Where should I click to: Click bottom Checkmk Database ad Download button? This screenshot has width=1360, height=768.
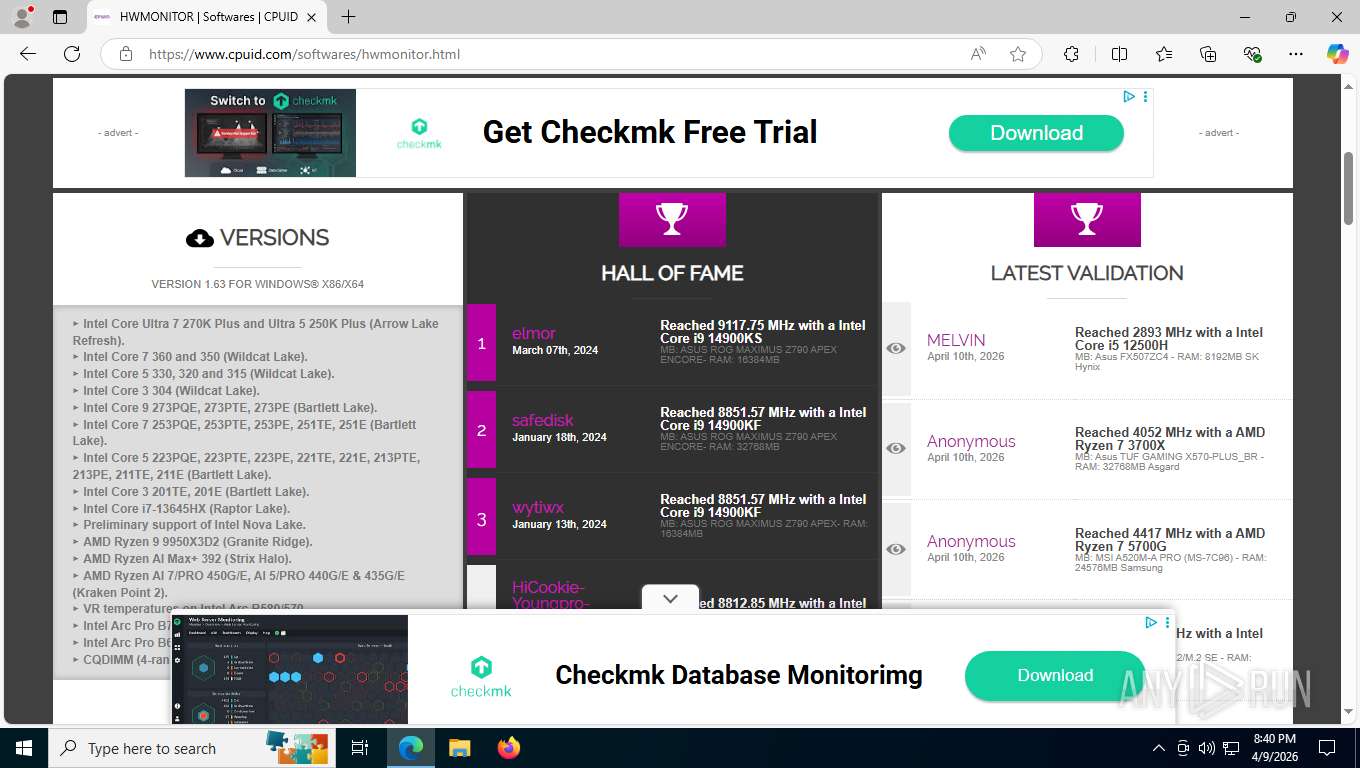coord(1055,675)
